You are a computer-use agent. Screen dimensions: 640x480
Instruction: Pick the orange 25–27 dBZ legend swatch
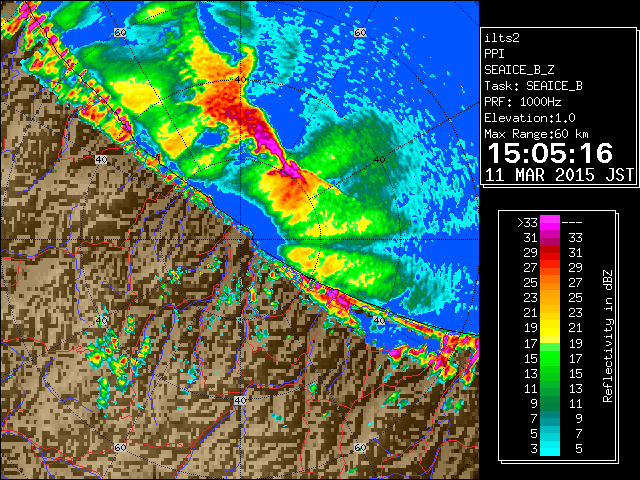(550, 283)
